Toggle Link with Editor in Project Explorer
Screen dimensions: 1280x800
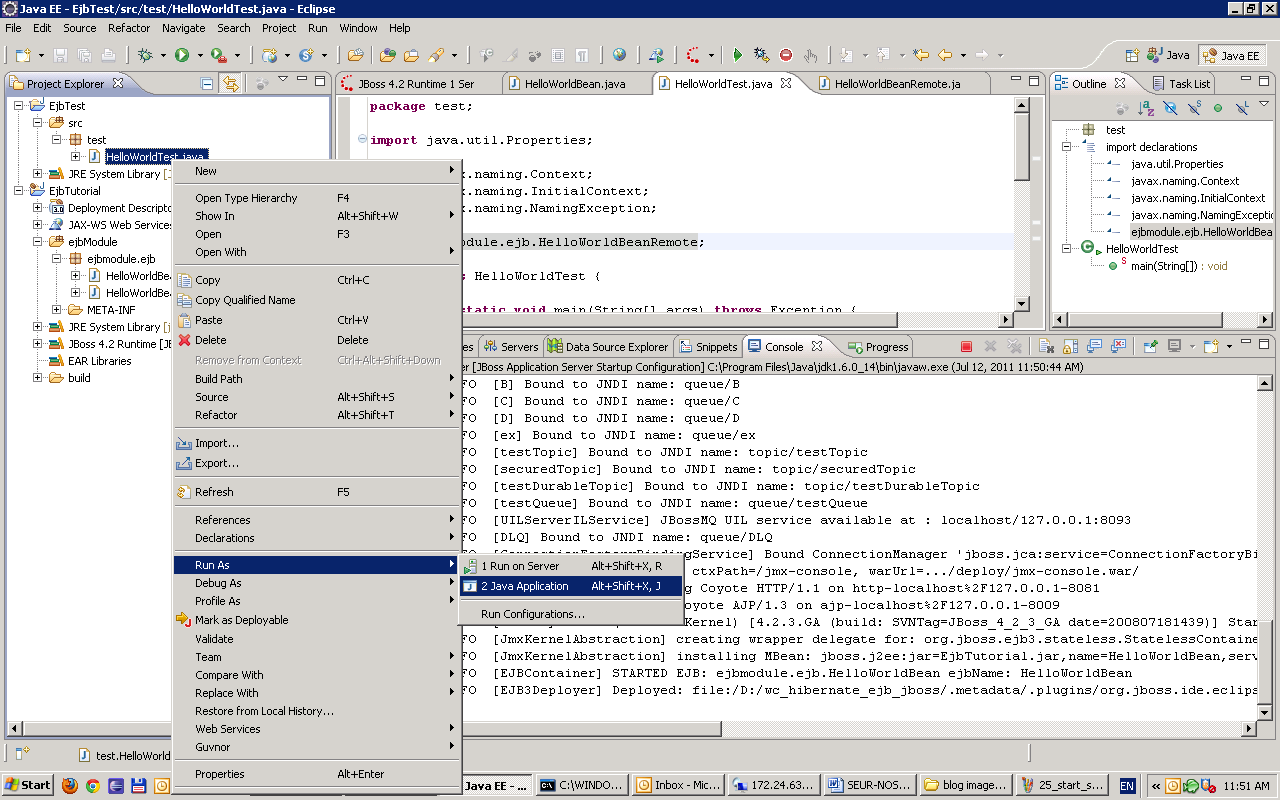pyautogui.click(x=231, y=82)
